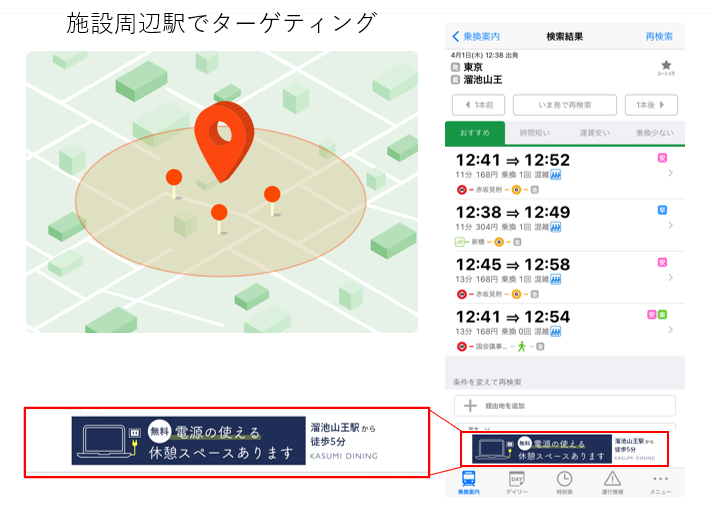The height and width of the screenshot is (510, 712).
Task: Click the plus icon beside 経由地を追加
Action: 470,406
